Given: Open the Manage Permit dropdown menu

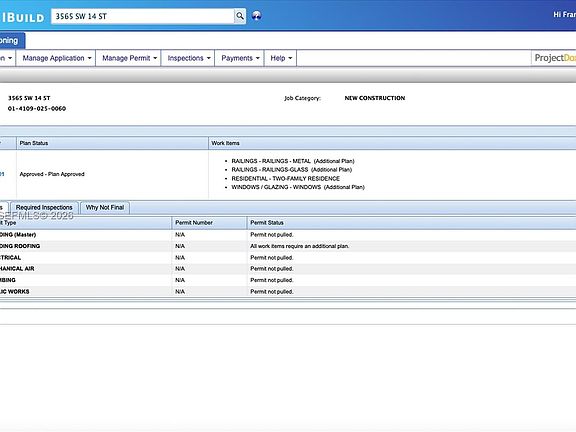Looking at the screenshot, I should pos(129,58).
